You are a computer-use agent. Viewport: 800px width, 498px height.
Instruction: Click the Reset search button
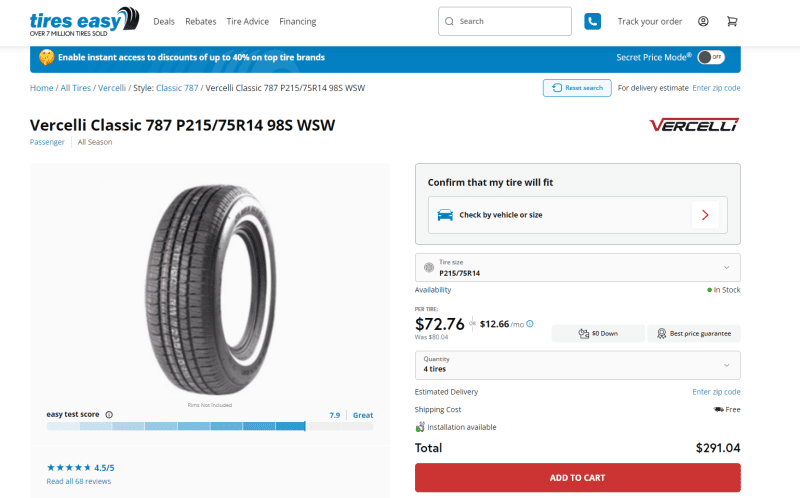[x=577, y=88]
